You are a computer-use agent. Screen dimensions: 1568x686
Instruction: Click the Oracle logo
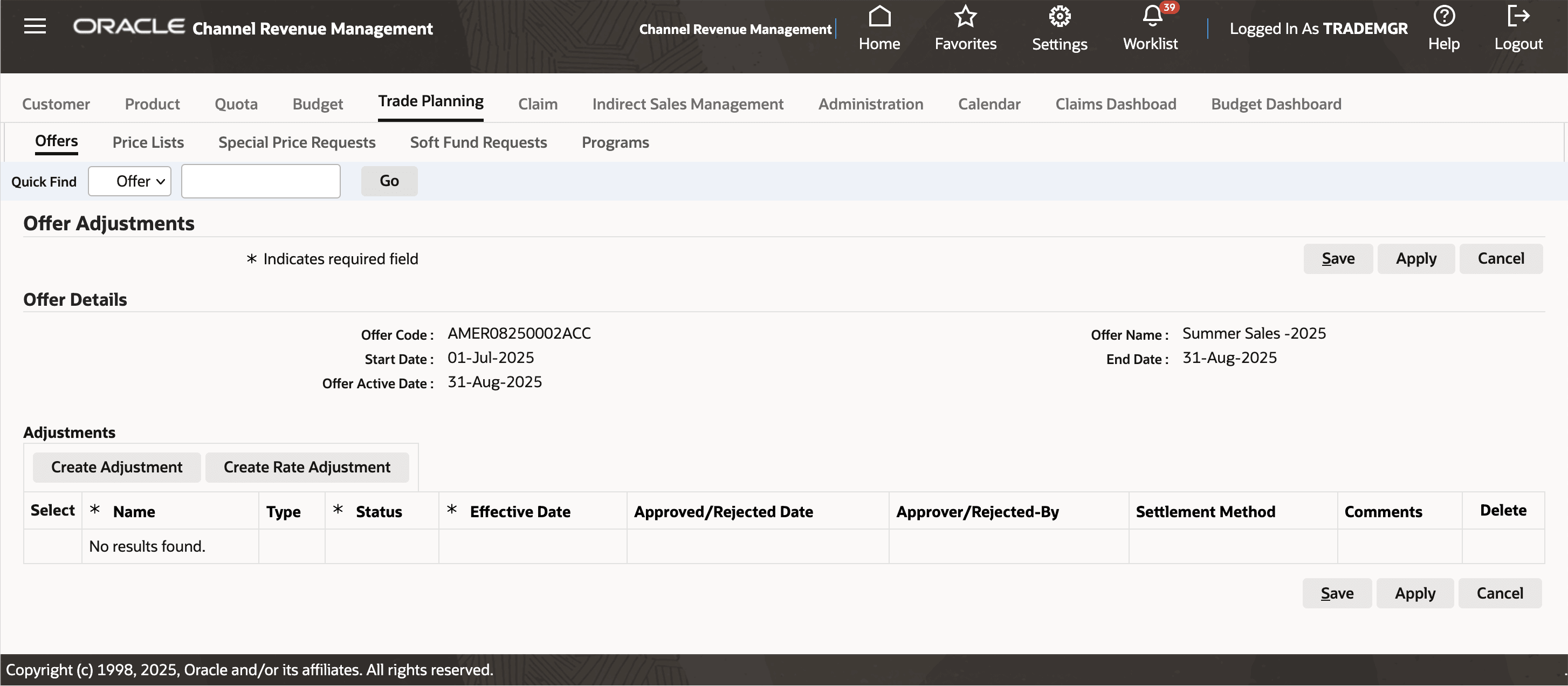coord(129,28)
